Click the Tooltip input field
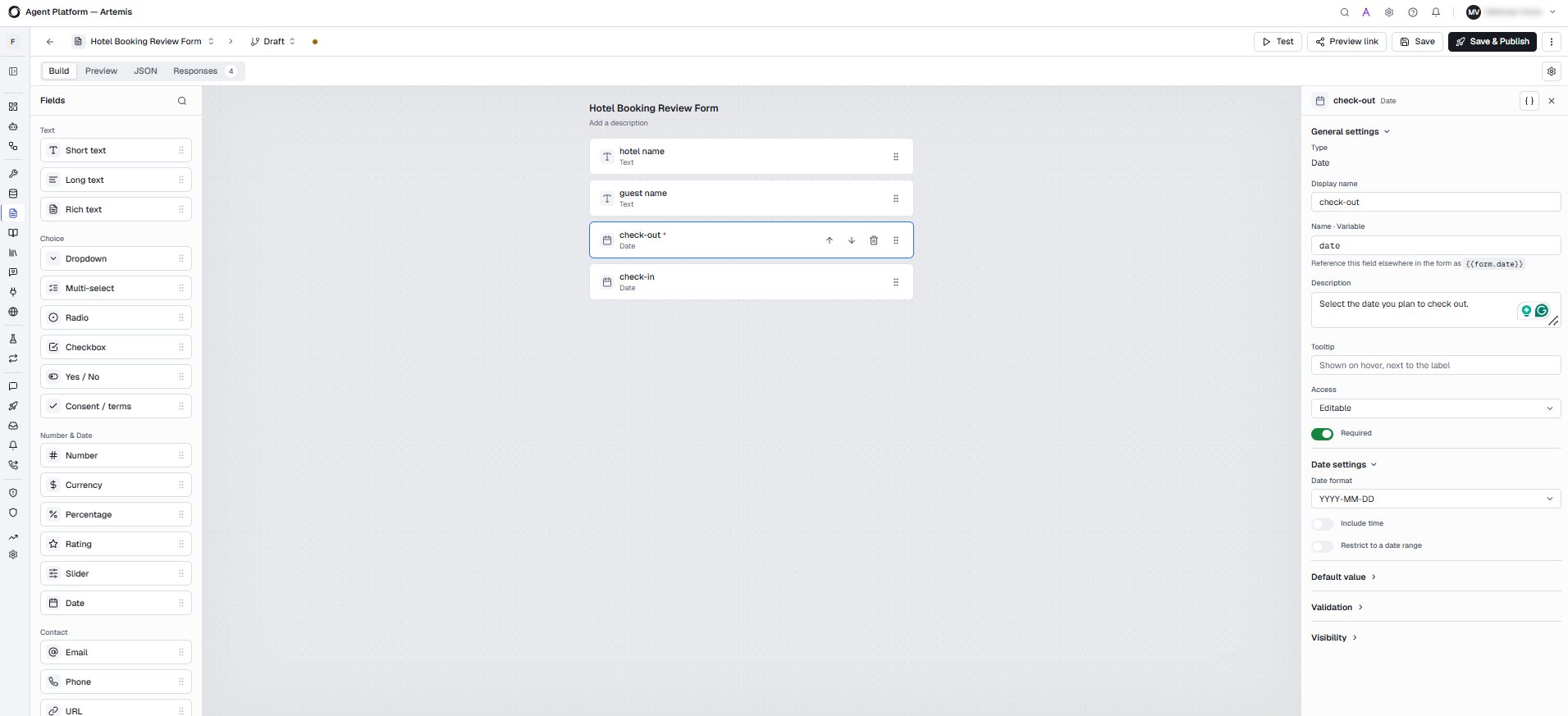The image size is (1568, 716). click(1436, 366)
